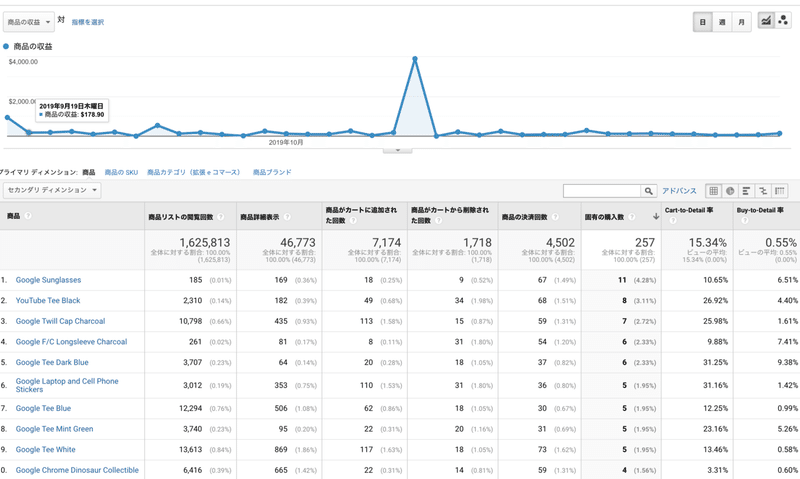Select 商品ブランド primary dimension

click(x=272, y=172)
